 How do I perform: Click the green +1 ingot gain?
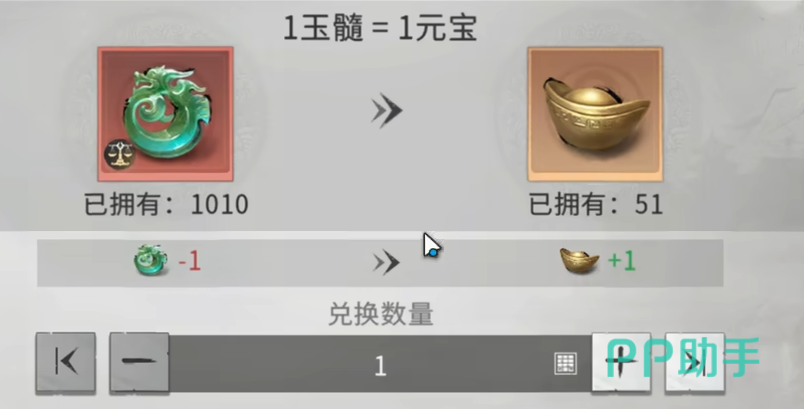(621, 261)
